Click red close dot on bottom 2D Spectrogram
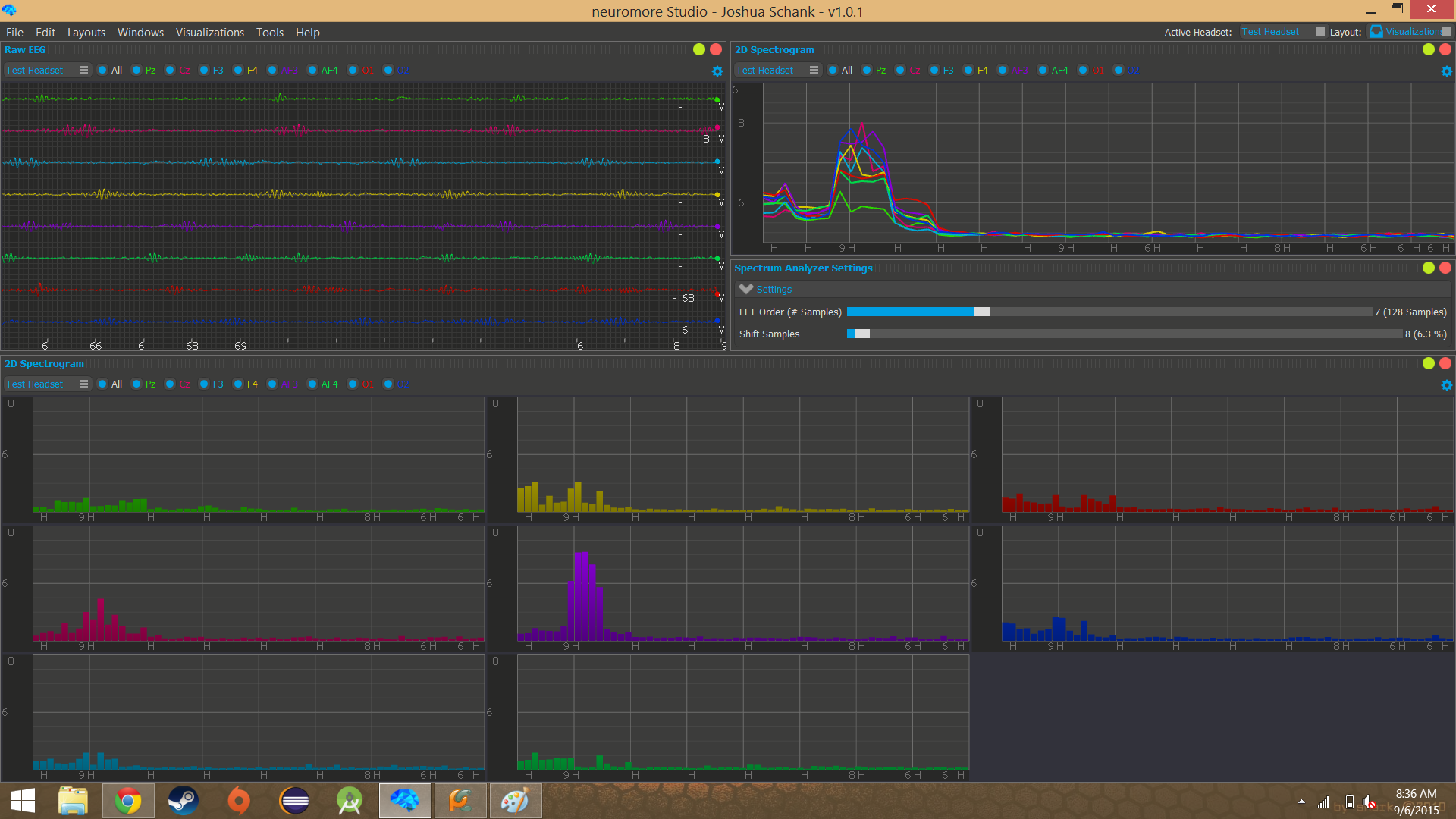 [x=1445, y=363]
